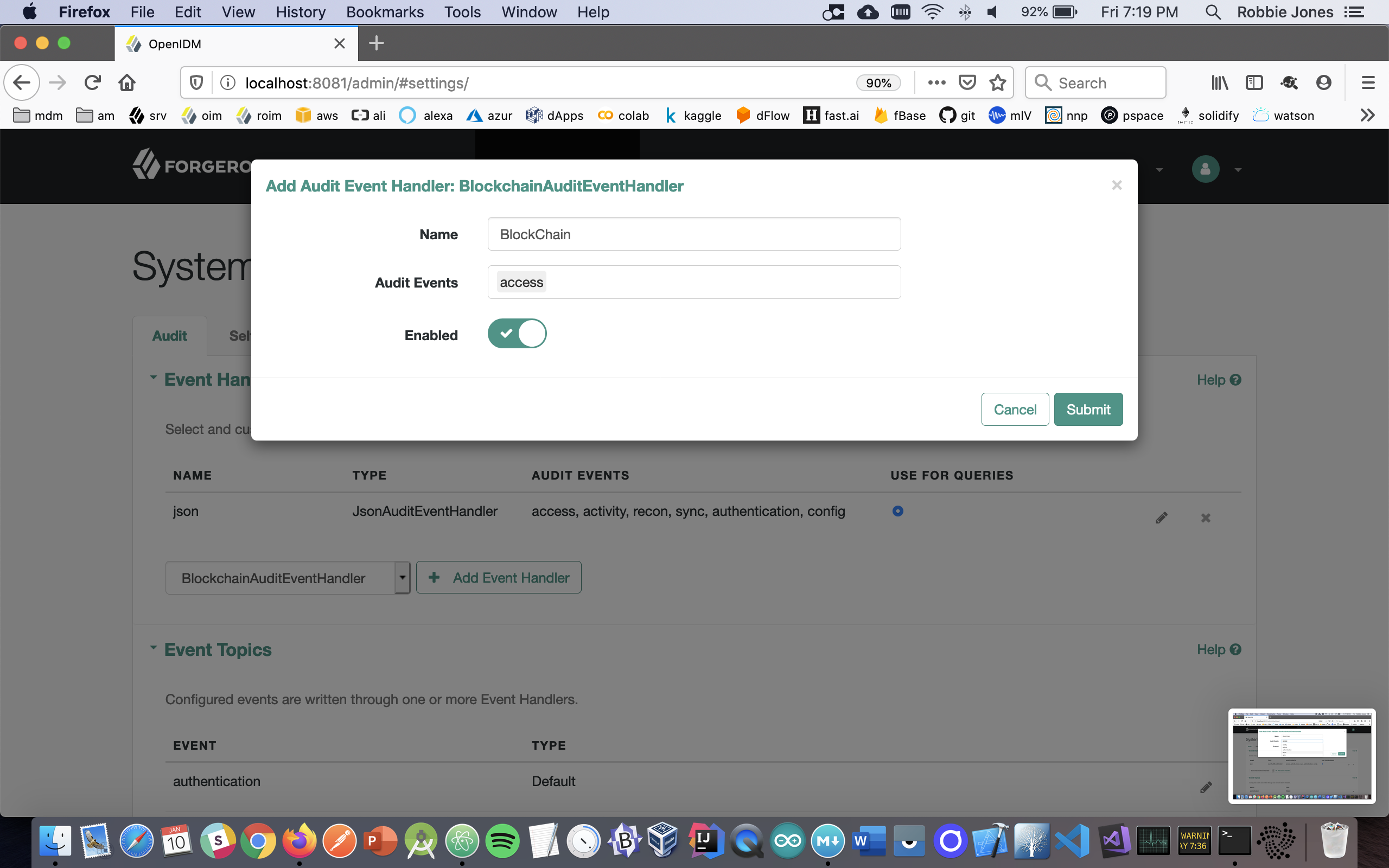Open the Bookmarks menu in menu bar
This screenshot has height=868, width=1389.
385,12
